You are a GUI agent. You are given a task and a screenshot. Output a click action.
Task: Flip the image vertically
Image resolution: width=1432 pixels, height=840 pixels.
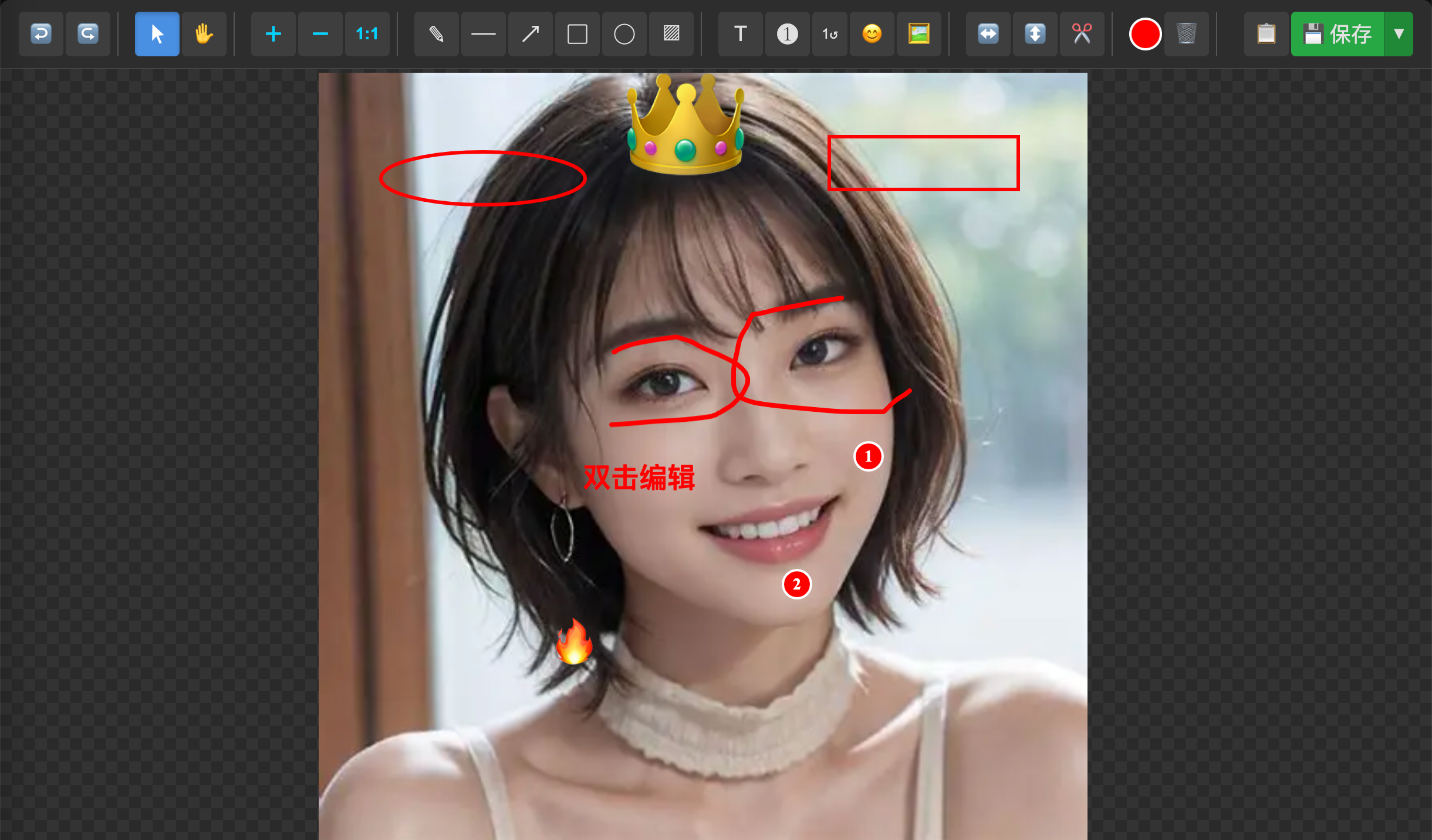(1034, 34)
